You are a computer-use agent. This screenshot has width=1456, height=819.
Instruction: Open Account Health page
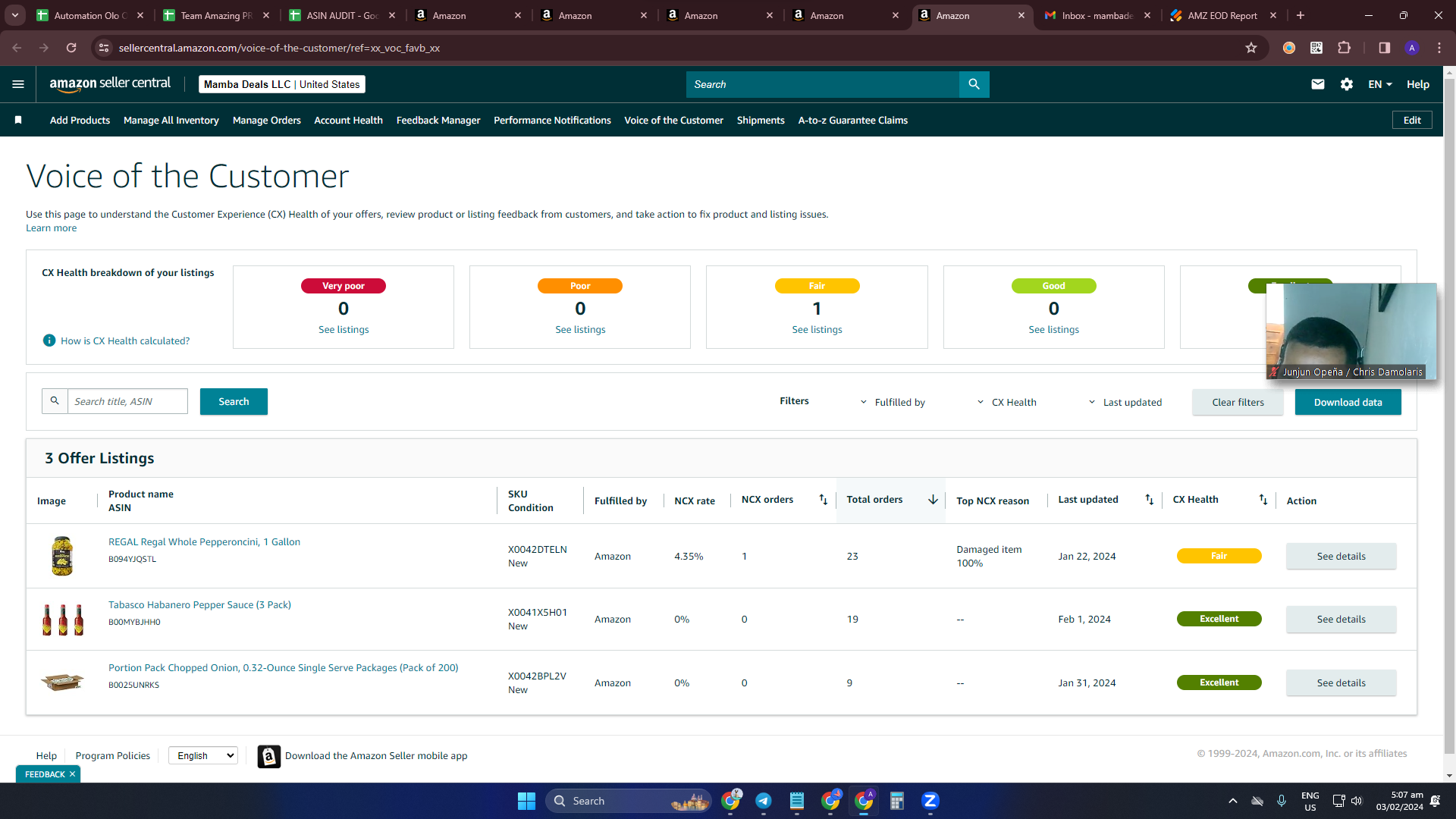[349, 120]
